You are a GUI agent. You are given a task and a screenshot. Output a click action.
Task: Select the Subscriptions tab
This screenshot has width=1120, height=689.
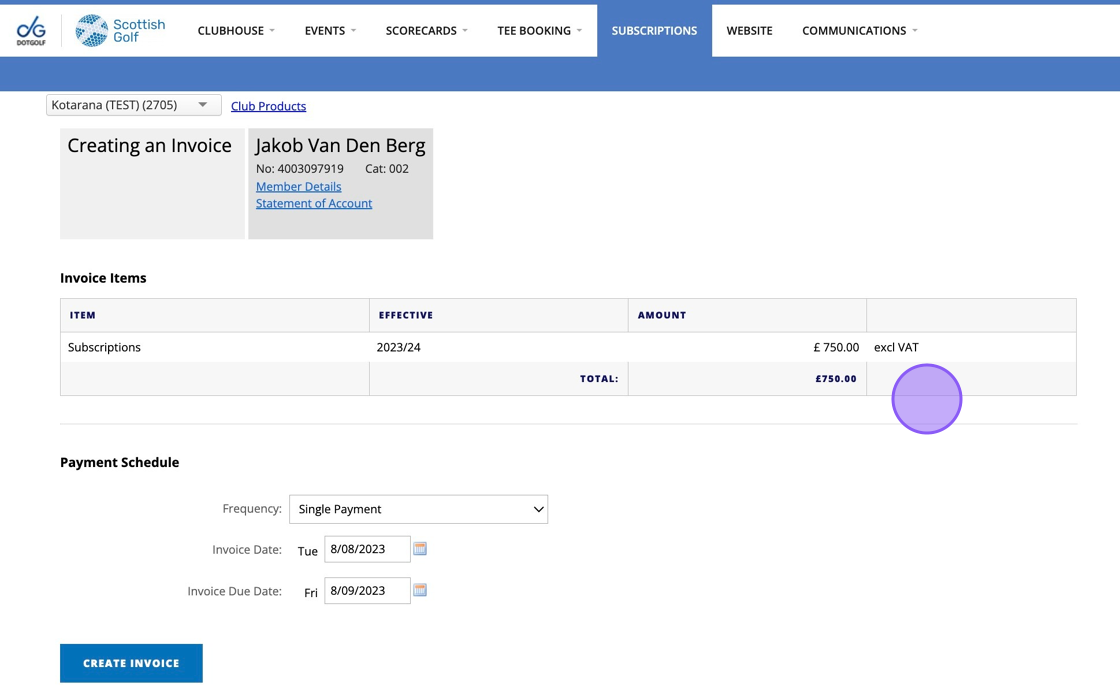(654, 31)
